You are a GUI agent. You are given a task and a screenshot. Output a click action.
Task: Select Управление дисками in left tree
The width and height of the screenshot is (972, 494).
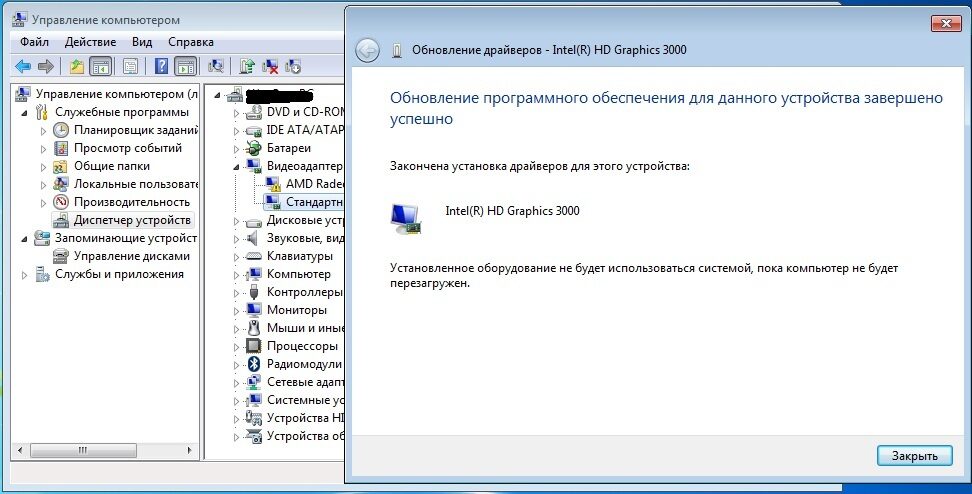[131, 256]
